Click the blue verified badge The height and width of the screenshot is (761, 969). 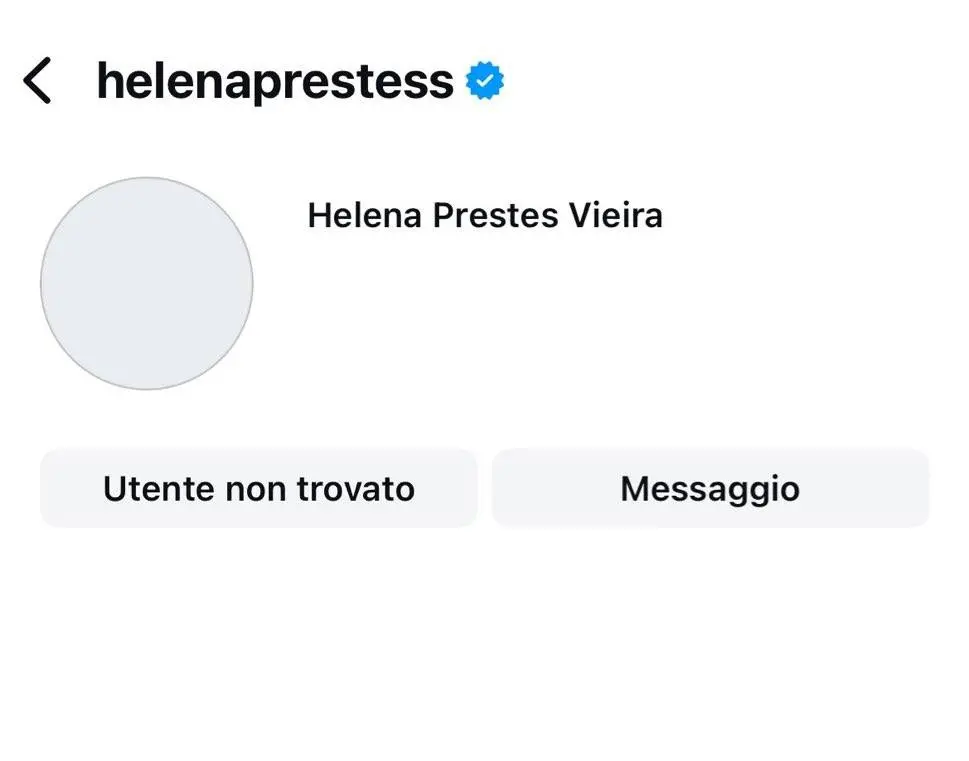[x=485, y=81]
